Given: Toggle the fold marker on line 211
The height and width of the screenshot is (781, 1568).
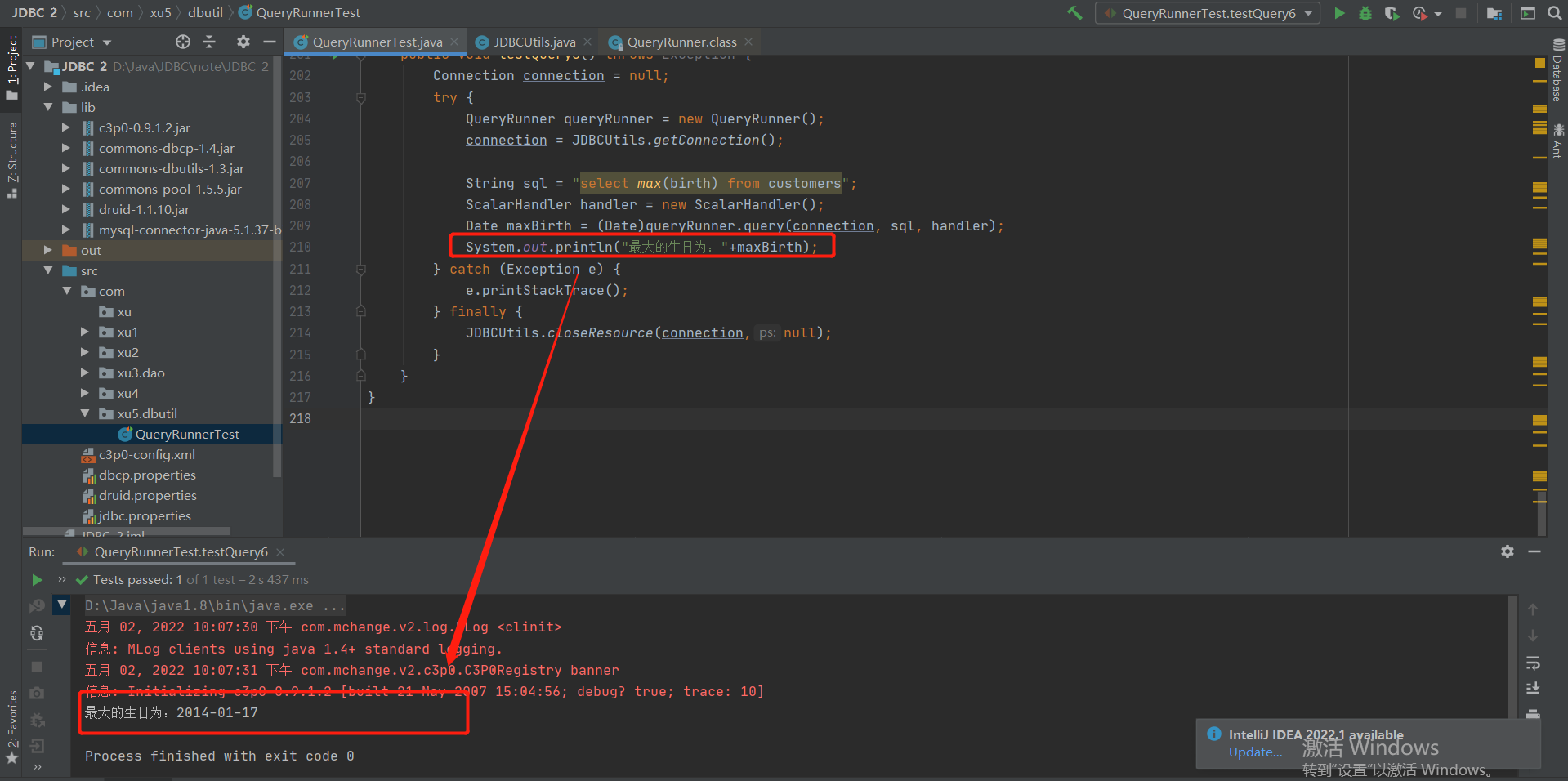Looking at the screenshot, I should [360, 269].
